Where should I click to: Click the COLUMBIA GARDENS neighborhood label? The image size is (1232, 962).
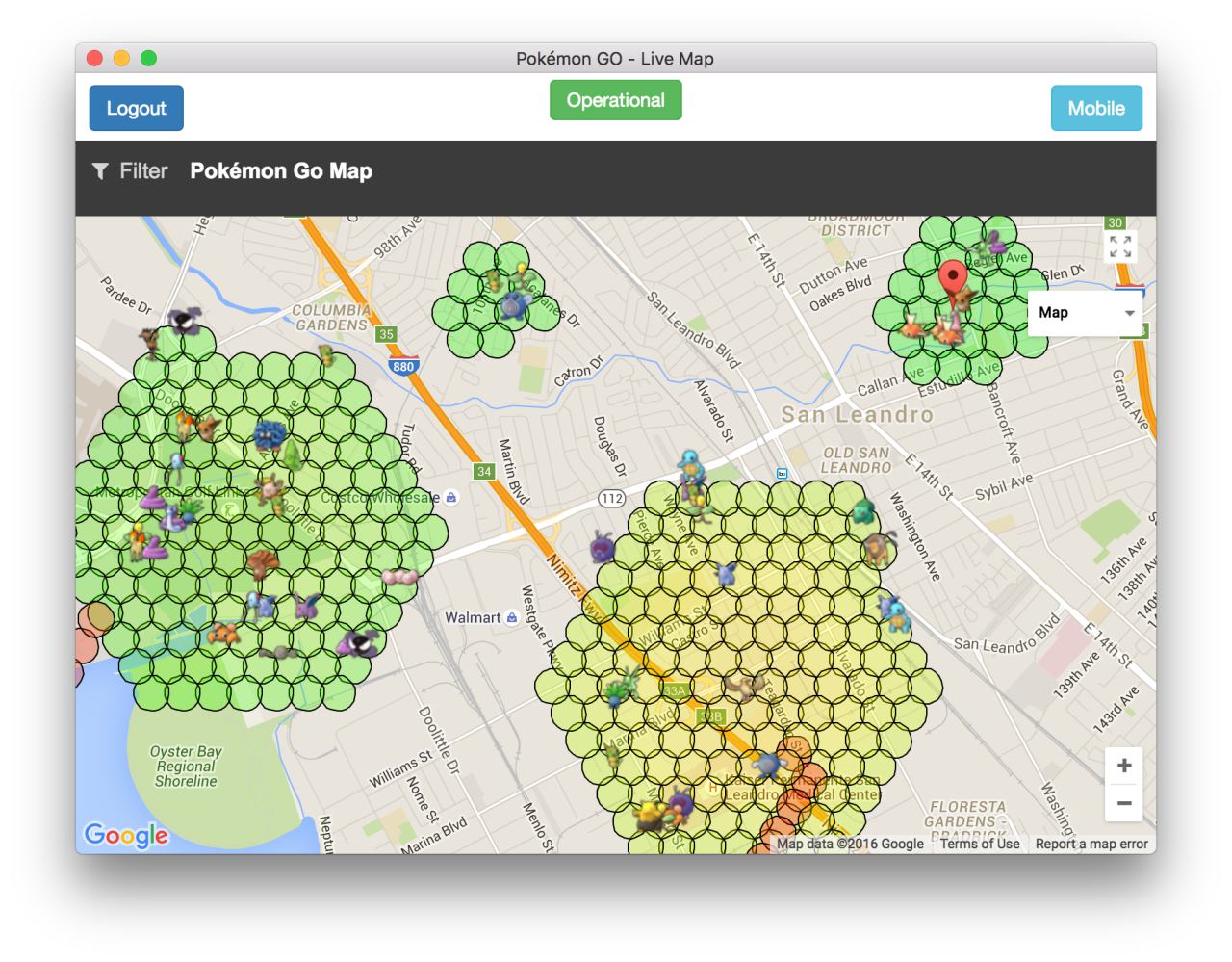(331, 318)
